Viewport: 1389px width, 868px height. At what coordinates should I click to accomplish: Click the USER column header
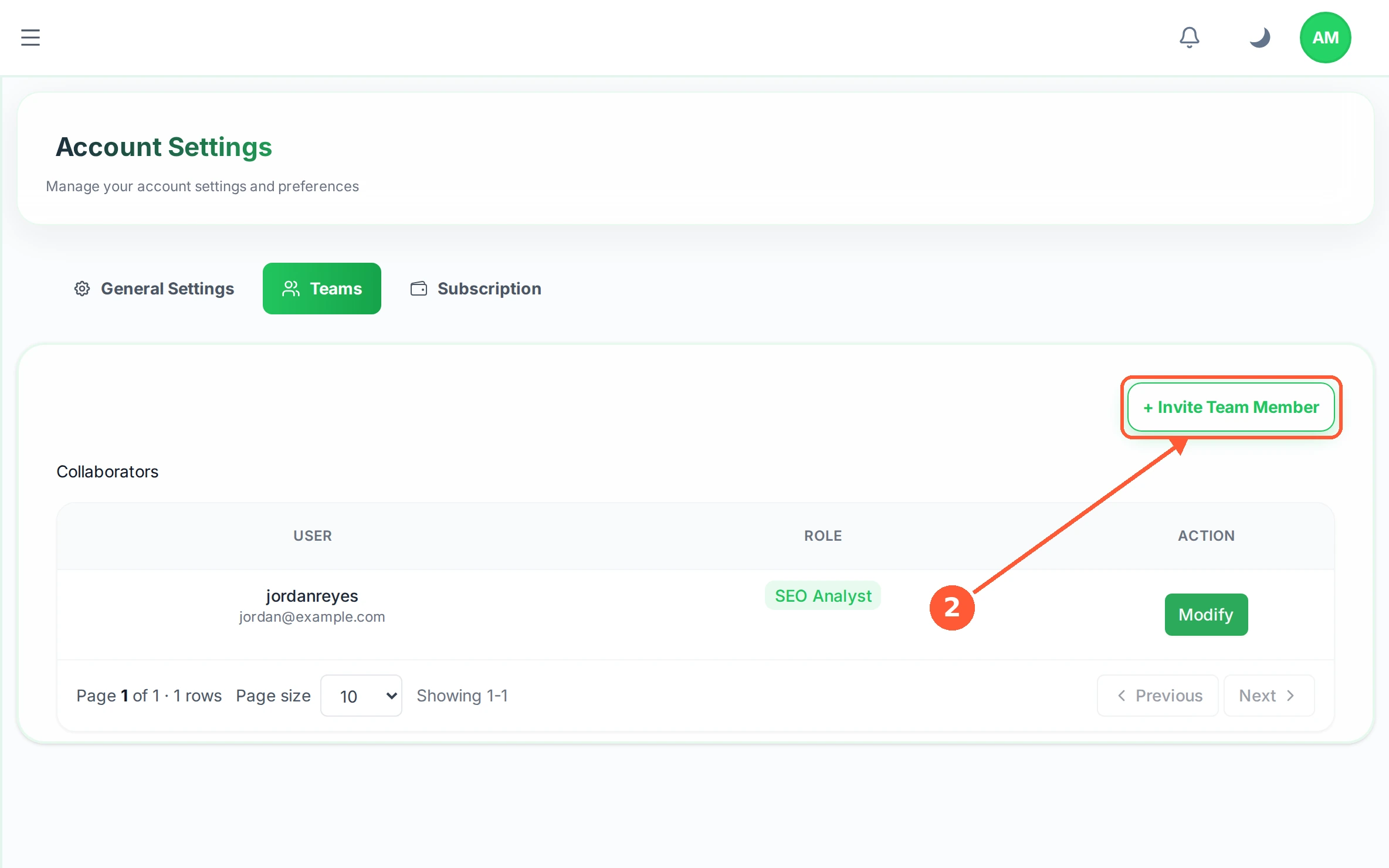[x=313, y=535]
